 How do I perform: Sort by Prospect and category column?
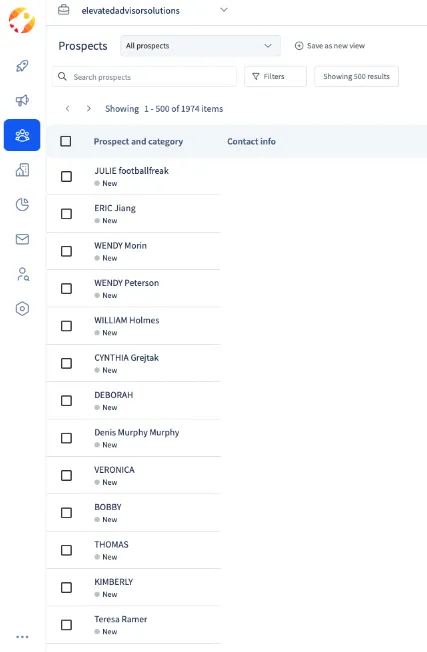(138, 141)
